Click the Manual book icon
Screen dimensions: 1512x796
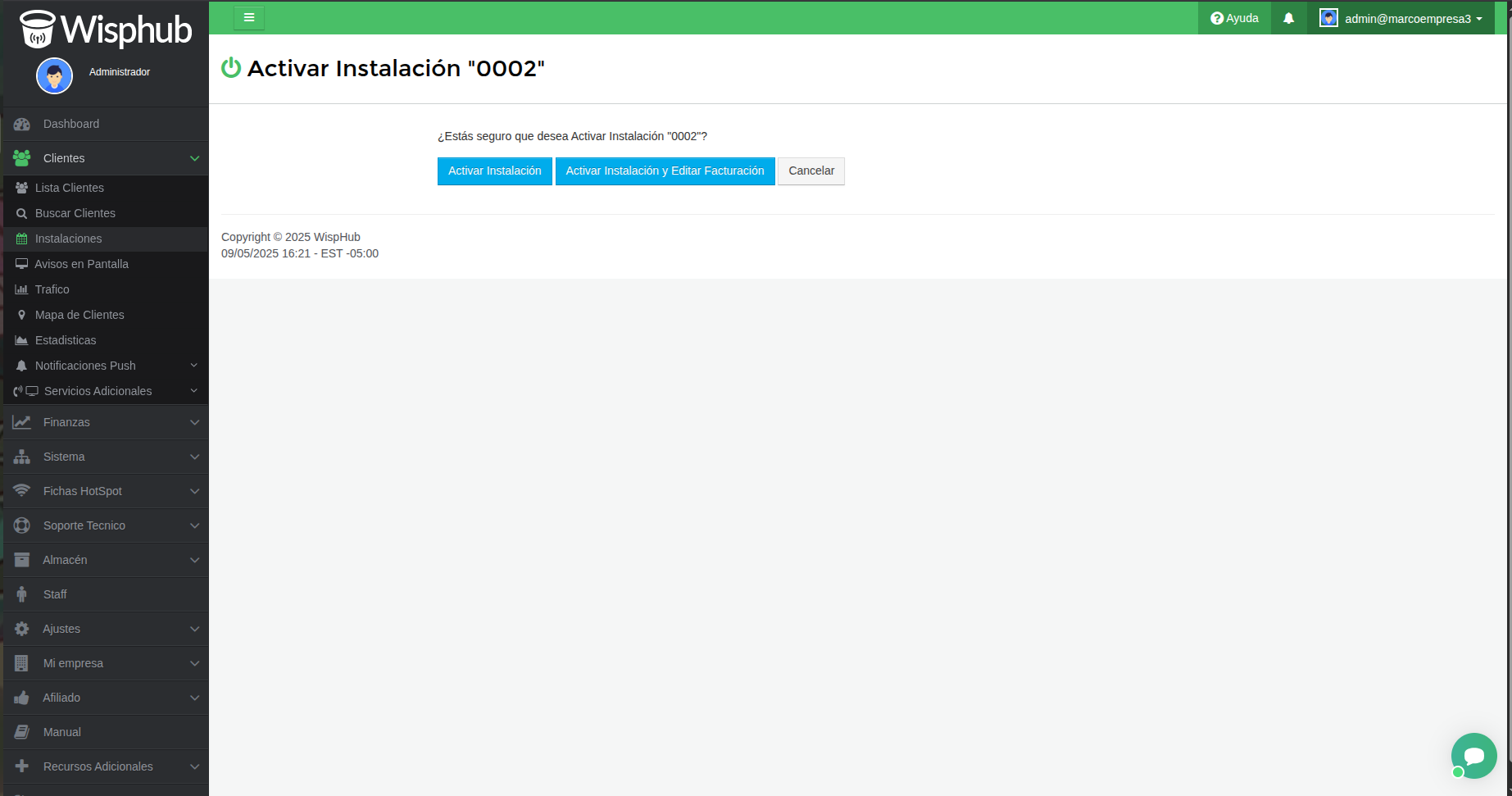[x=22, y=732]
